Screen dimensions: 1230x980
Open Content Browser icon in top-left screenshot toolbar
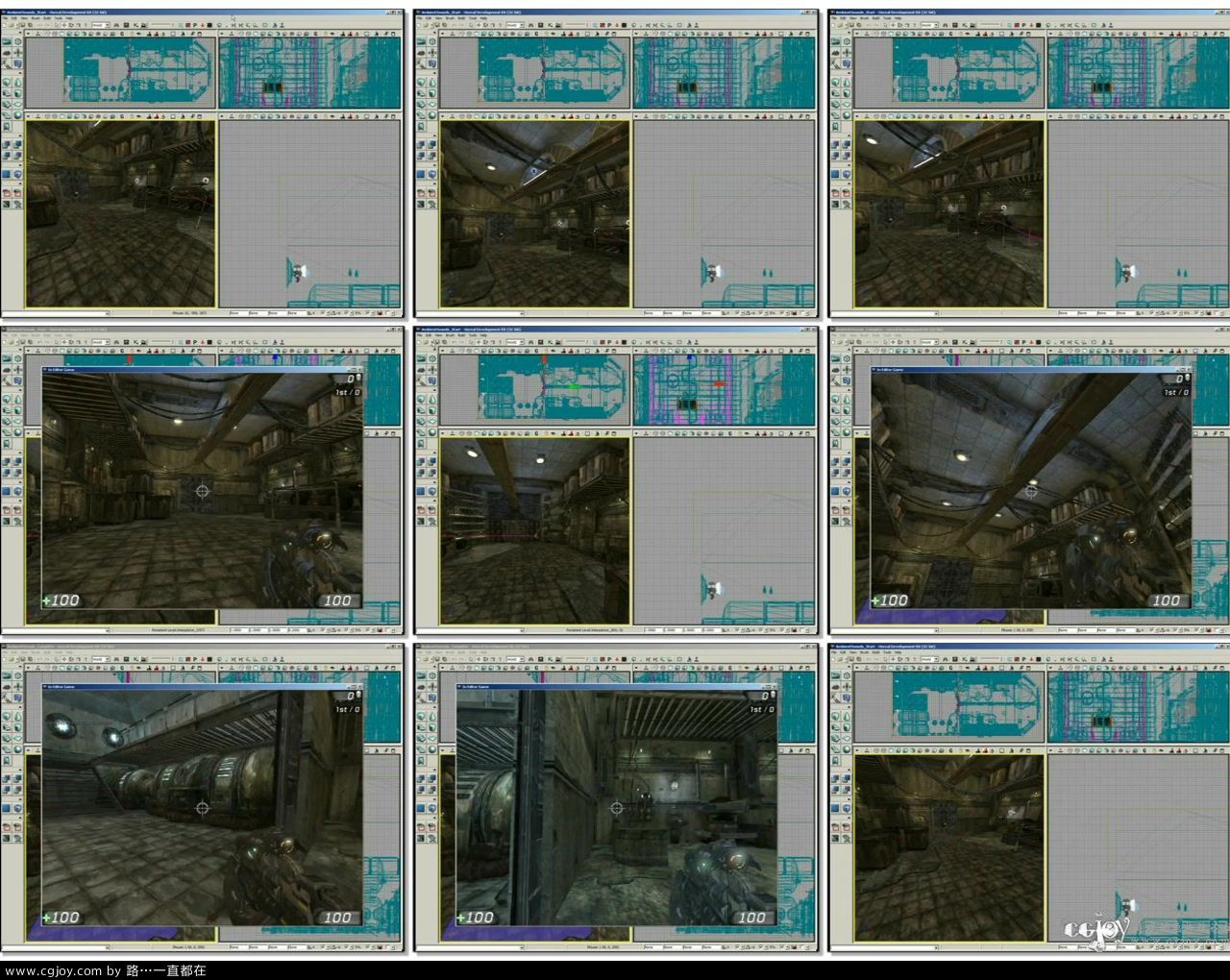(x=126, y=25)
